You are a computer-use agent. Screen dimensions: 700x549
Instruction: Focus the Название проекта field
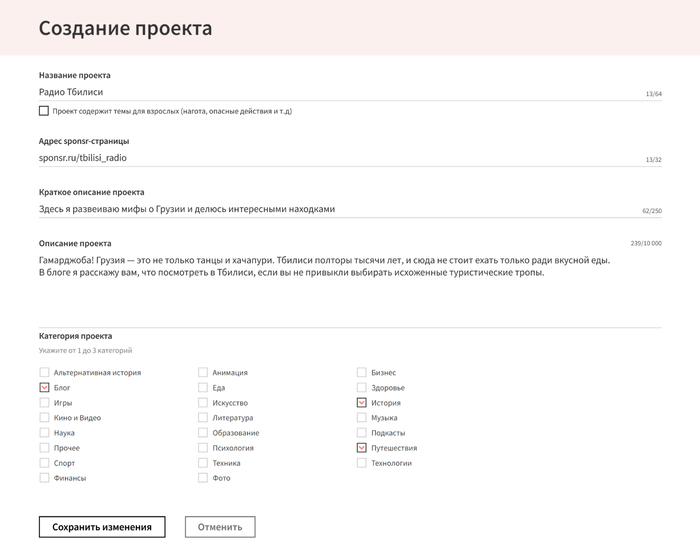click(330, 92)
